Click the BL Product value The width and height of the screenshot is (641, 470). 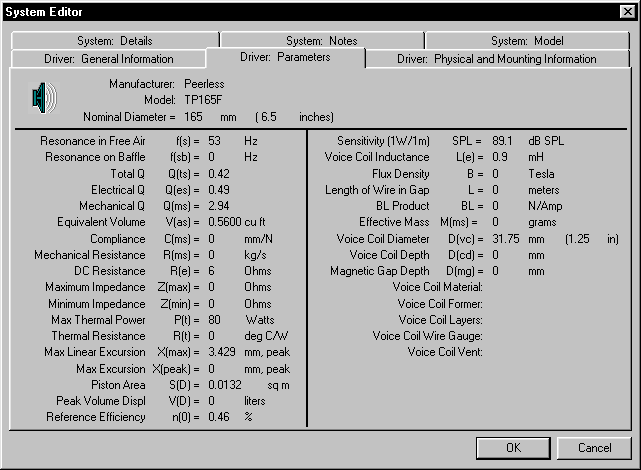point(495,206)
